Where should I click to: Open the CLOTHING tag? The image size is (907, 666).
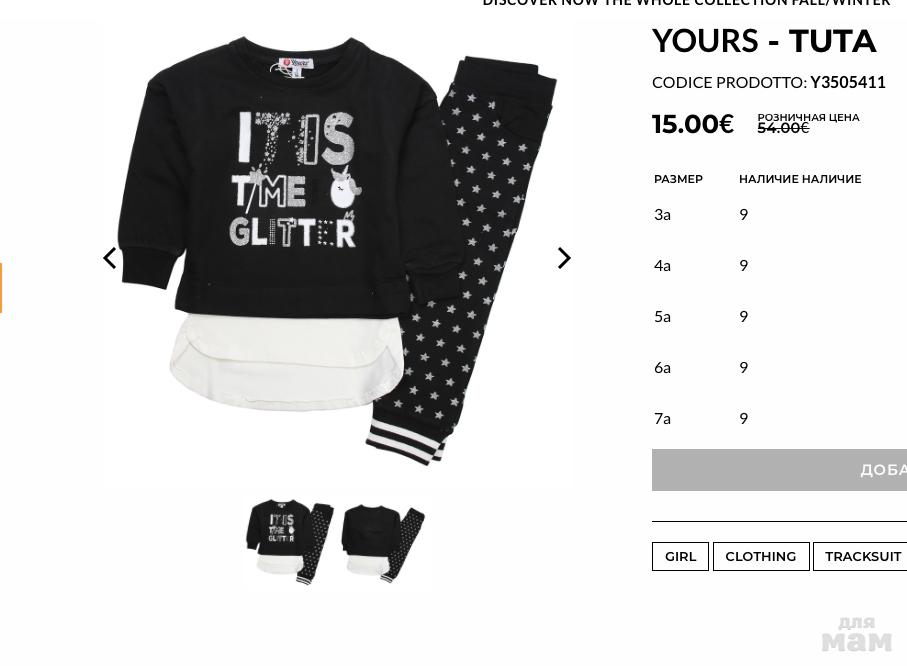[761, 557]
